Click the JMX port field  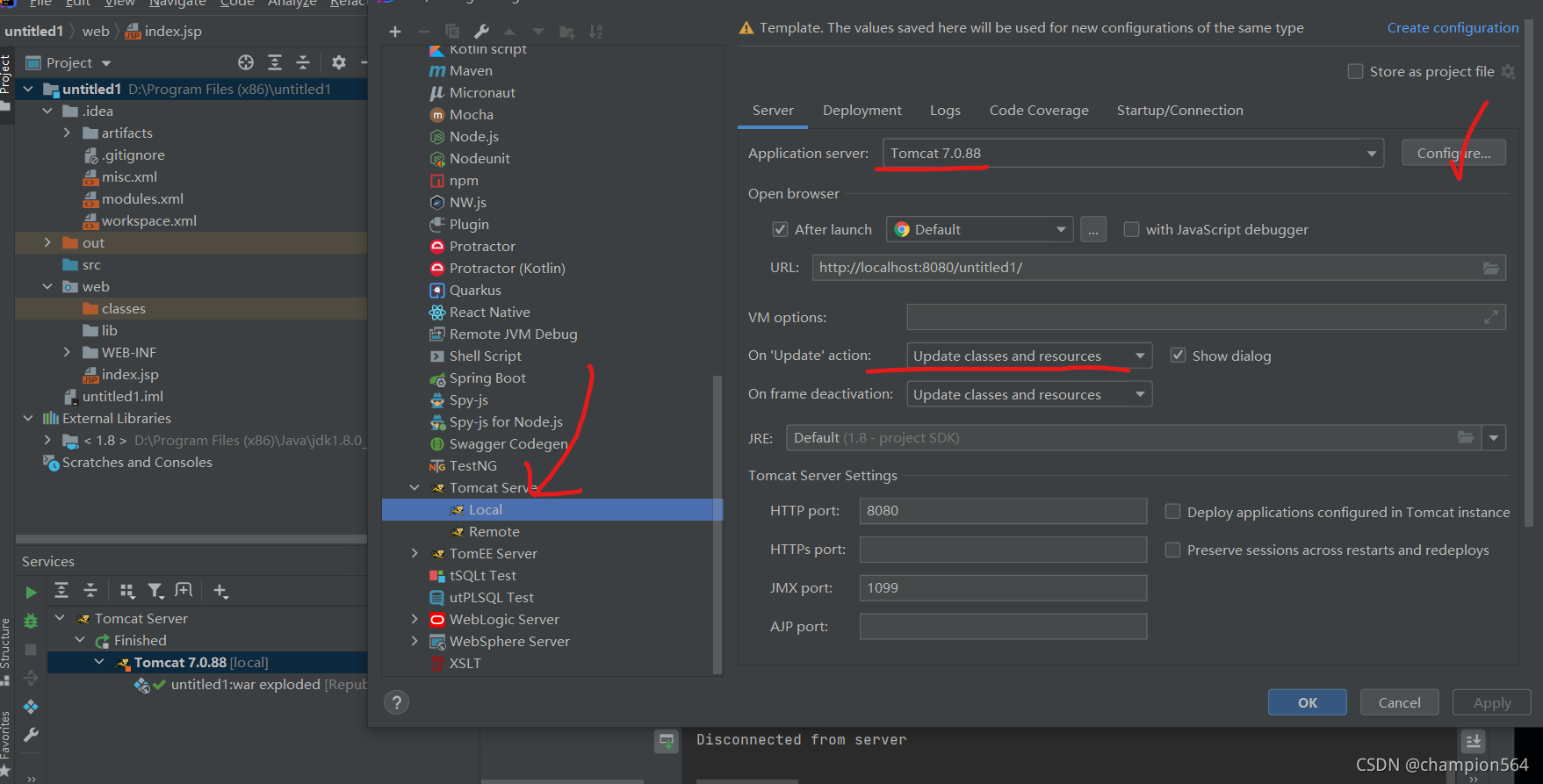click(x=1003, y=588)
